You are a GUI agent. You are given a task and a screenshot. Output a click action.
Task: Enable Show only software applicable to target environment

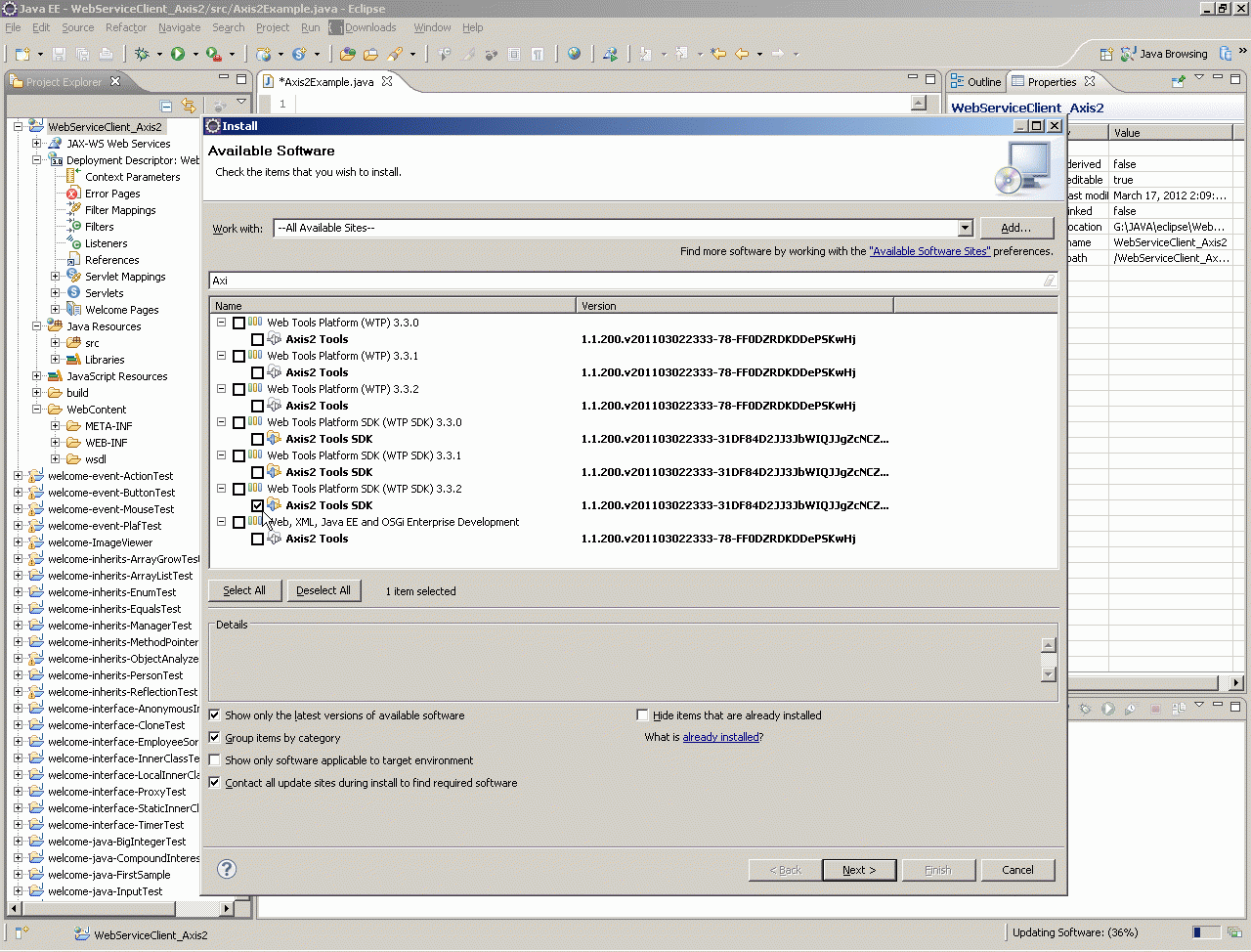(215, 760)
